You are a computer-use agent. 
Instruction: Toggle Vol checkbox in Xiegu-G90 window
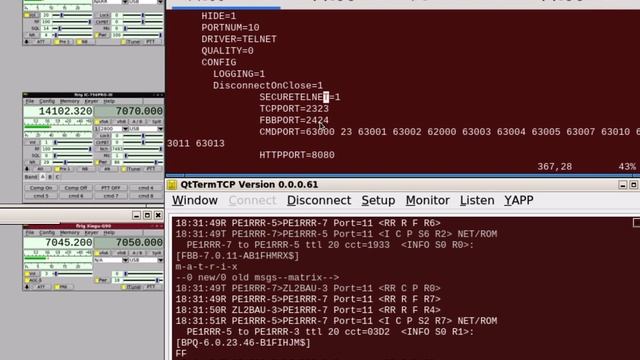pos(32,274)
